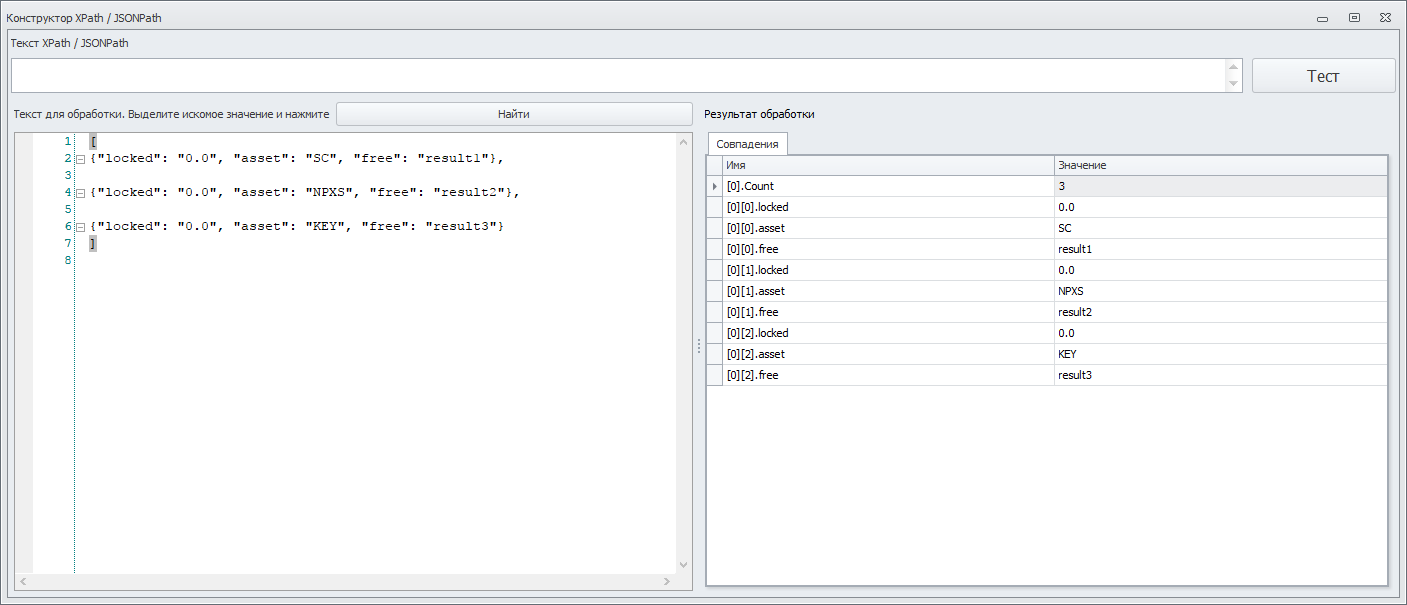
Task: Switch to the Совпадения tab
Action: [x=747, y=144]
